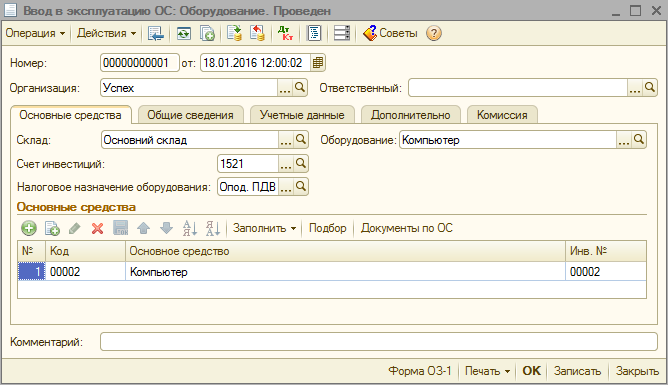Click the unpost document toolbar icon
668x385 pixels.
coord(257,33)
